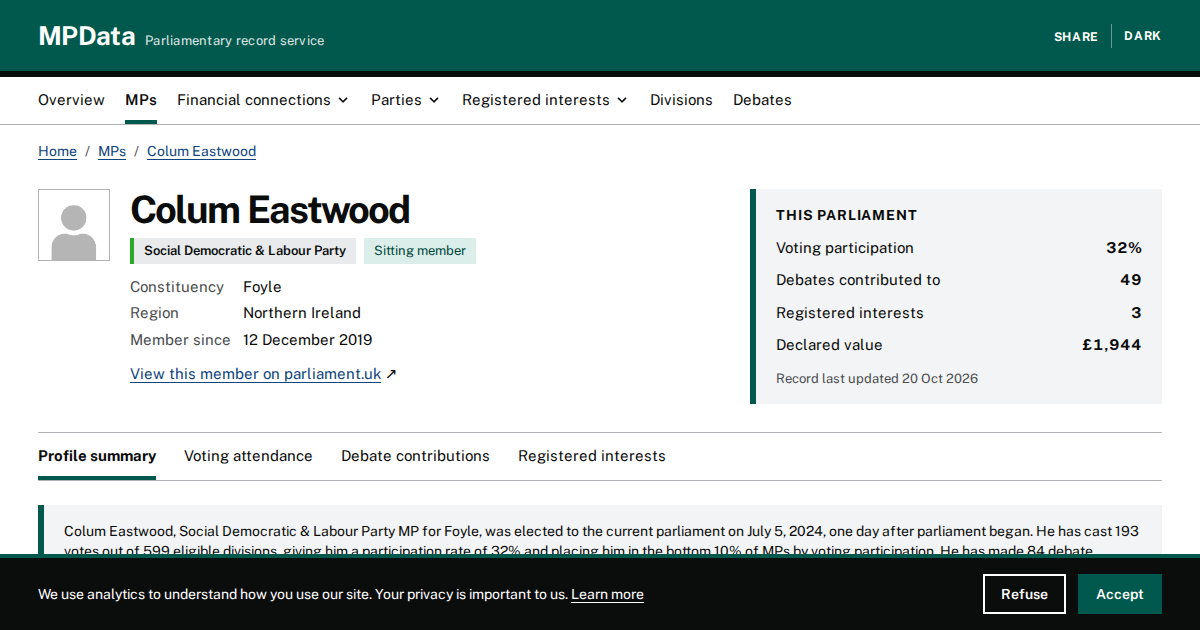Click the Voting participation 32% value
The height and width of the screenshot is (630, 1200).
[1124, 248]
